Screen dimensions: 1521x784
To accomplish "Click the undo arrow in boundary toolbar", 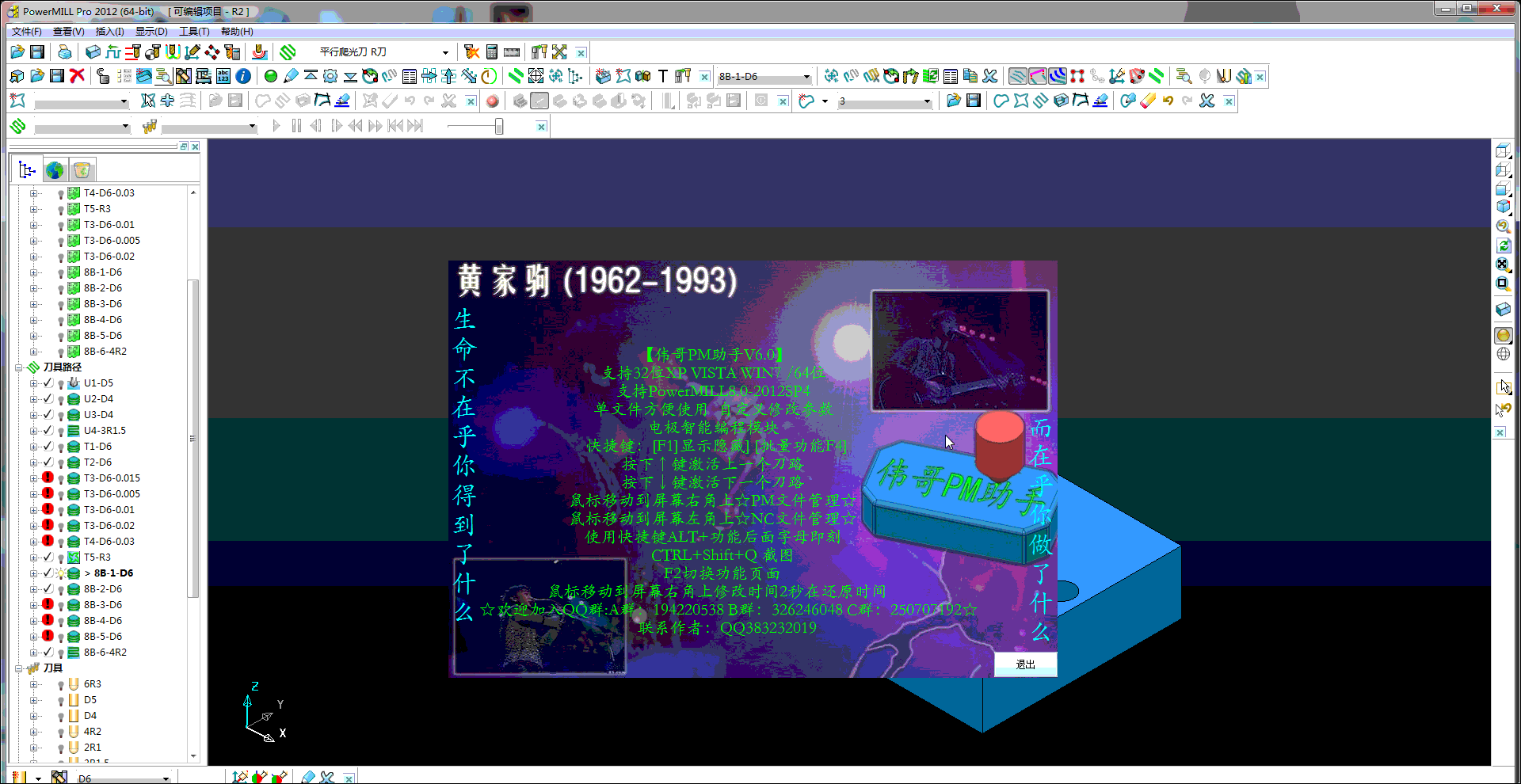I will click(x=1168, y=101).
